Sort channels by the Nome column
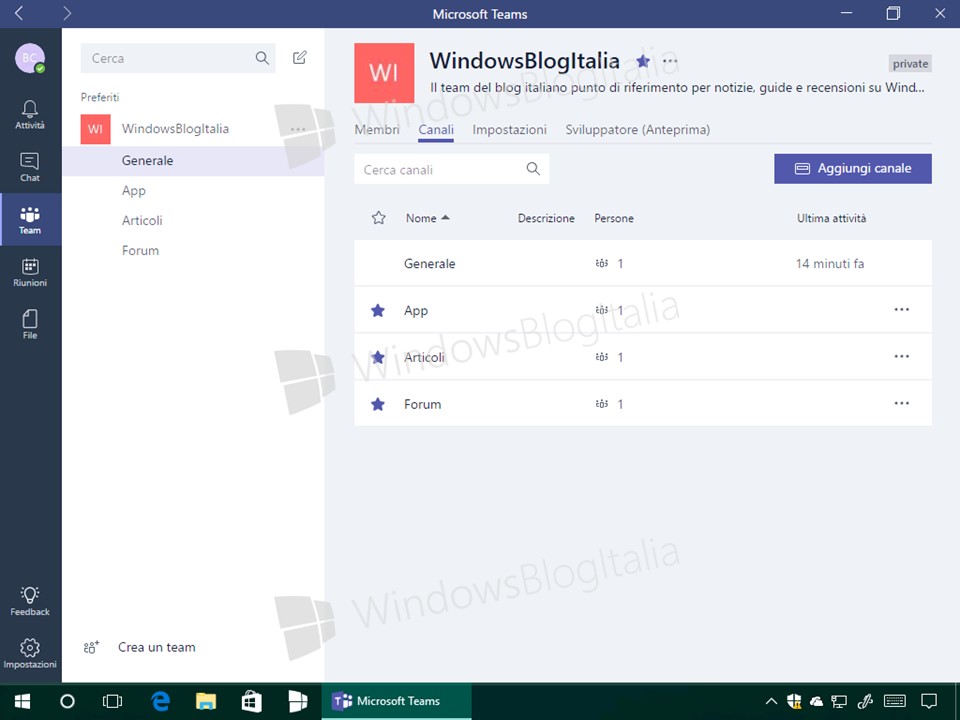The width and height of the screenshot is (960, 720). 427,218
